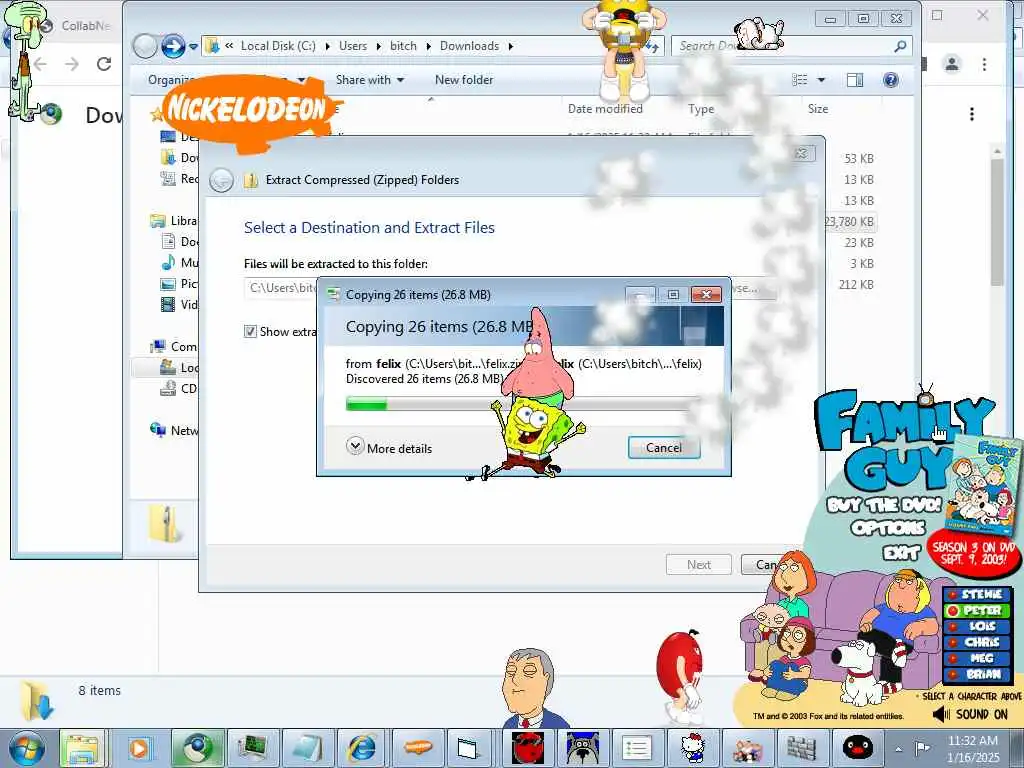
Task: Expand the arrow after Local Disk (C:)
Action: pyautogui.click(x=327, y=46)
